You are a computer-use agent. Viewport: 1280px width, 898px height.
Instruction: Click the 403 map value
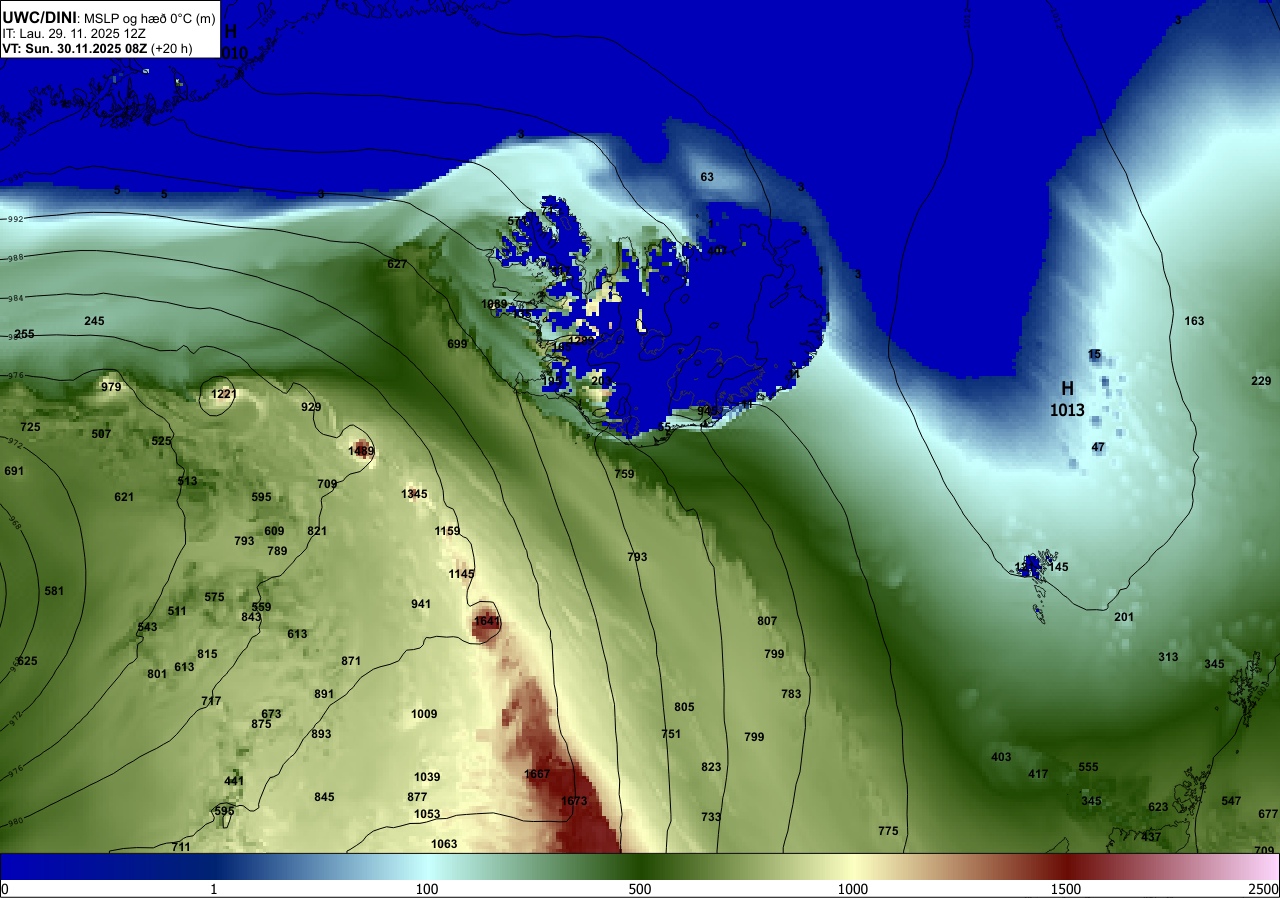(1001, 757)
